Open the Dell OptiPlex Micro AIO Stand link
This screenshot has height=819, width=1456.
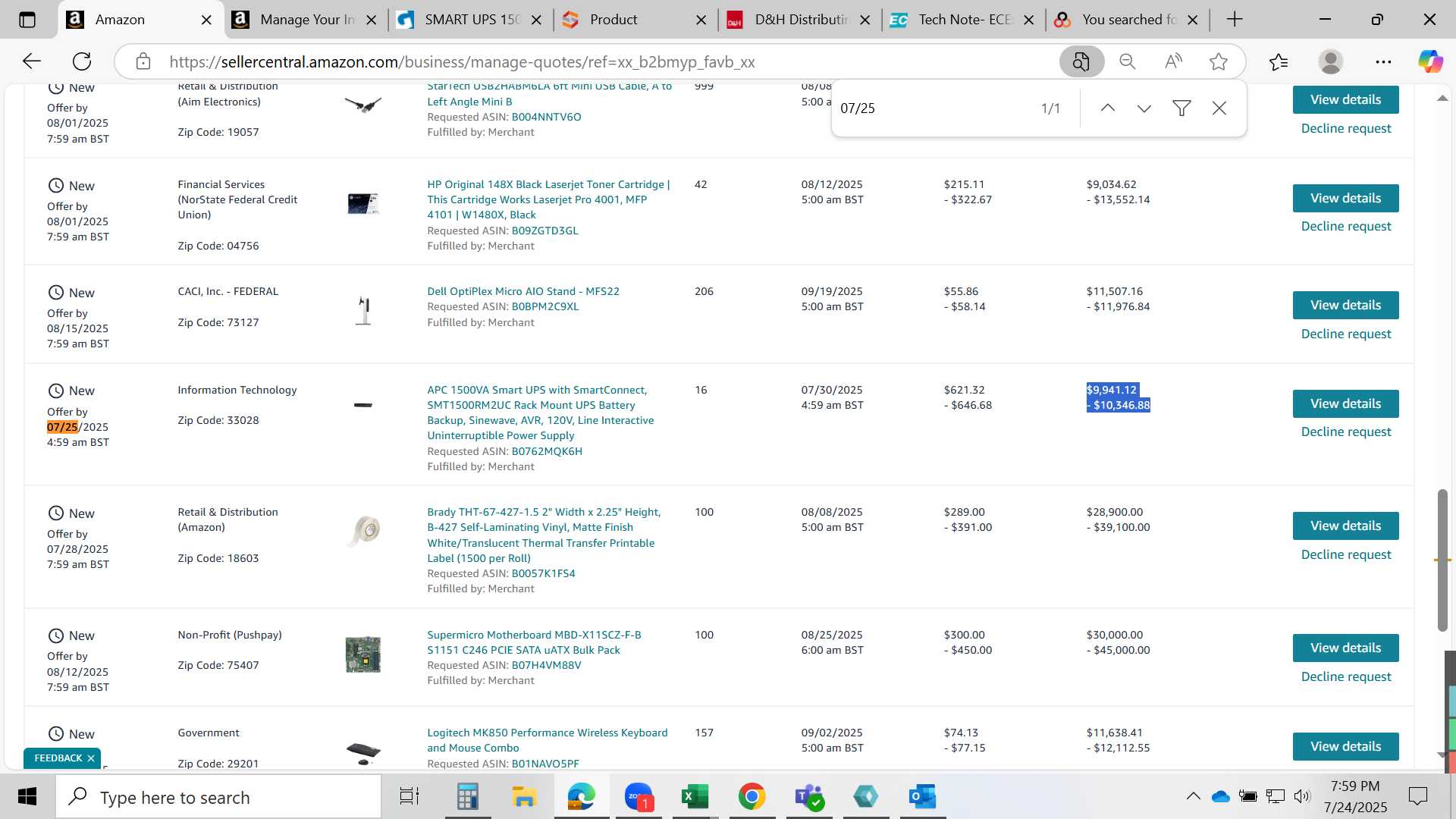coord(523,292)
